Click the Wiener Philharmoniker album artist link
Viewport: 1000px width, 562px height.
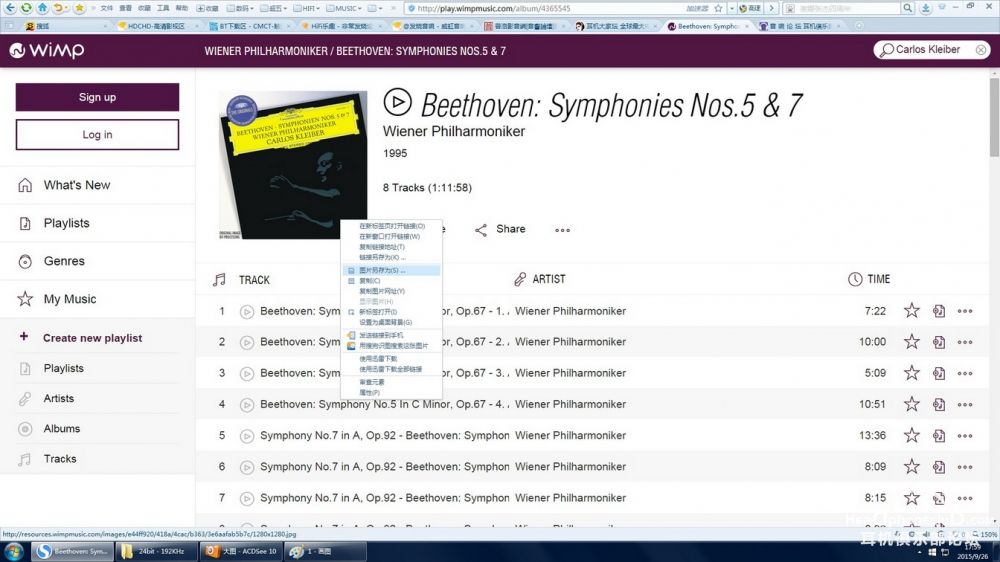point(453,131)
